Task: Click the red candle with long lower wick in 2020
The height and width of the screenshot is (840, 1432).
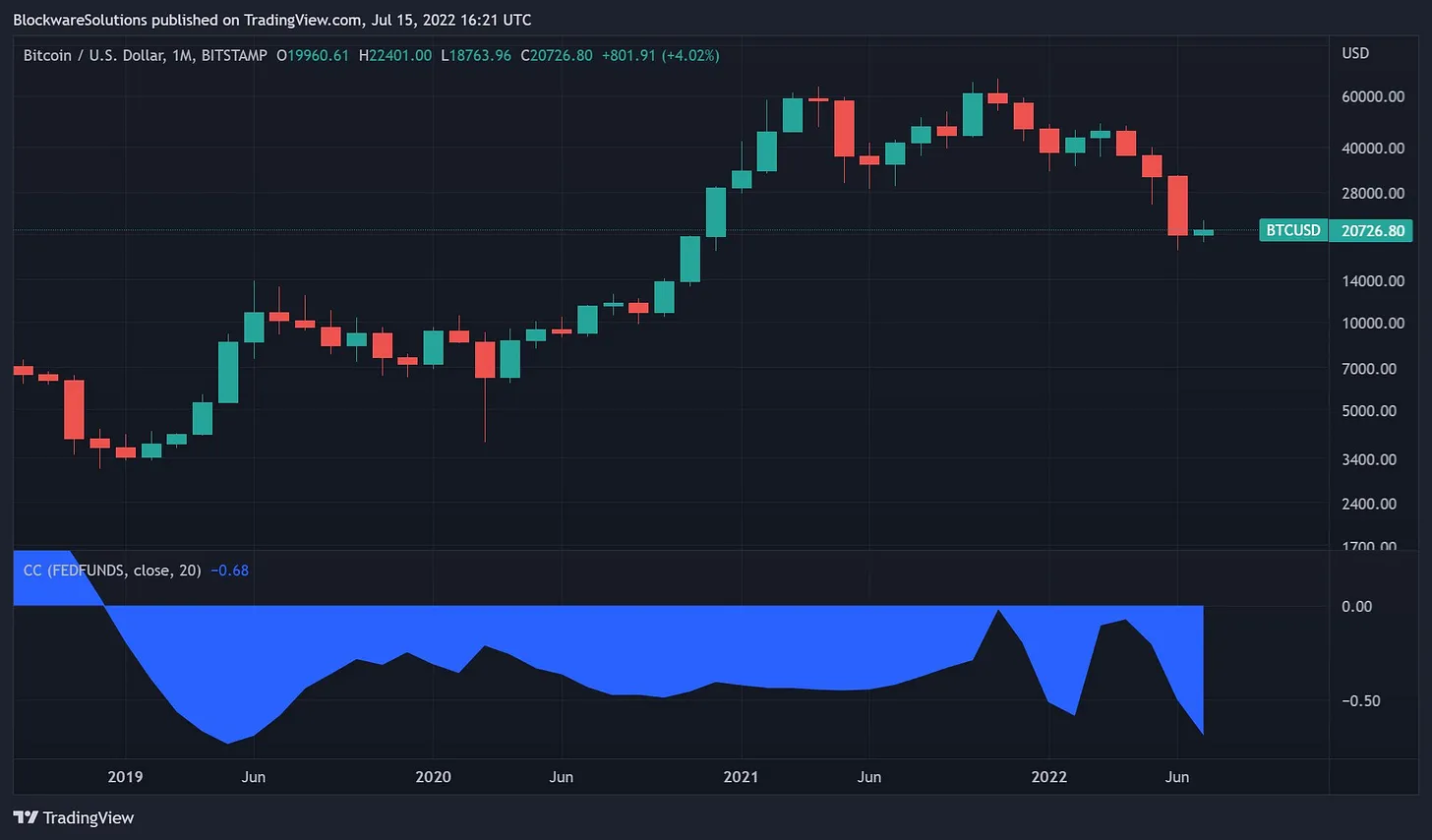Action: click(485, 359)
